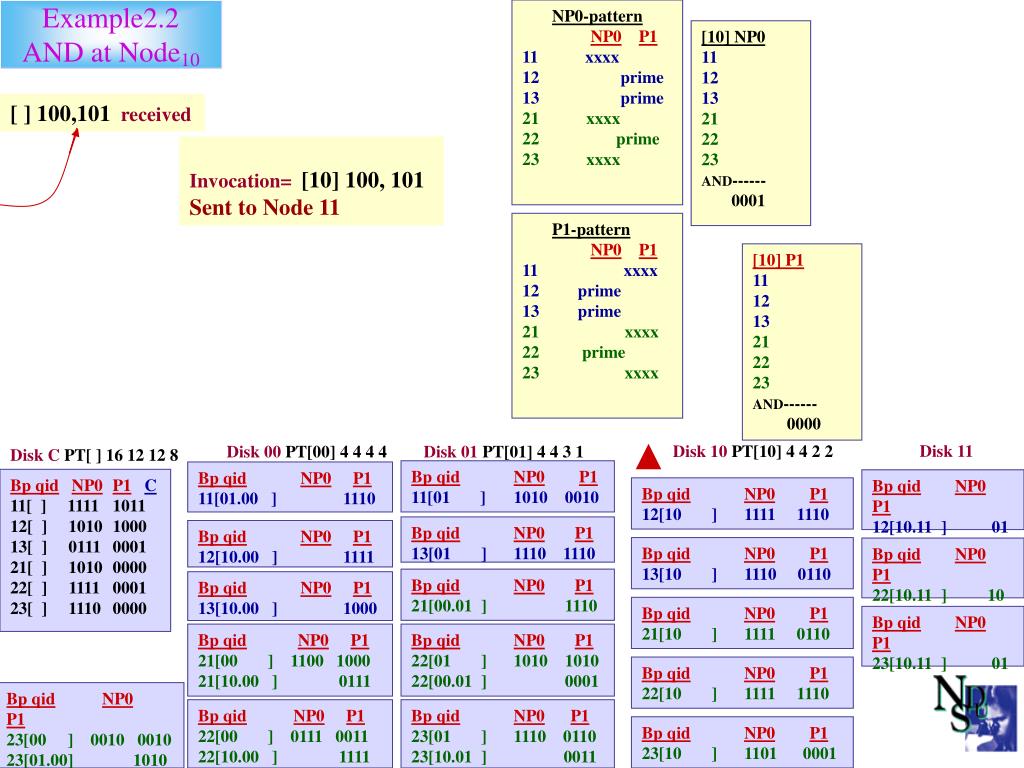Click "xxxx" on row 11 of NP0-pattern

[x=601, y=57]
